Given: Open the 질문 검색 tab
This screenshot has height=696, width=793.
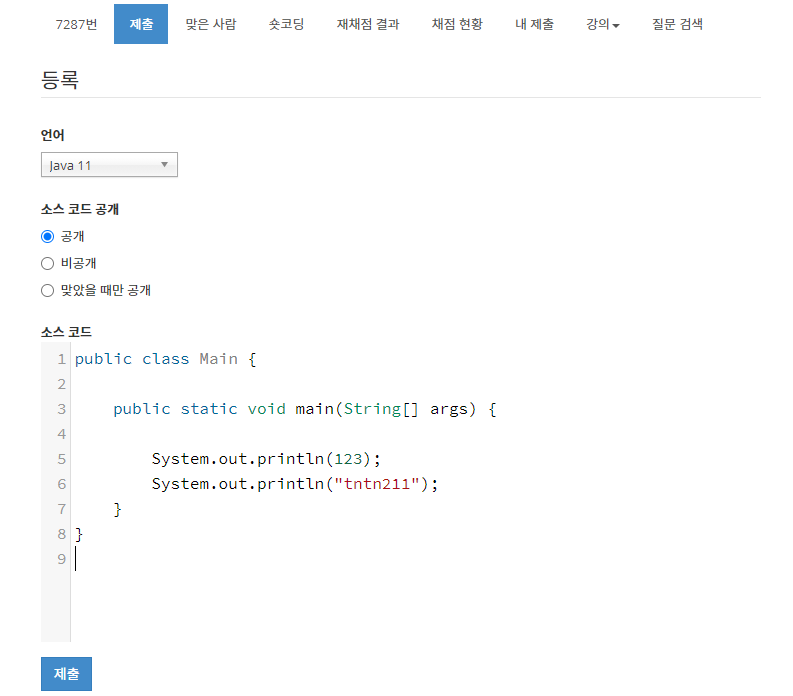Looking at the screenshot, I should pos(677,24).
